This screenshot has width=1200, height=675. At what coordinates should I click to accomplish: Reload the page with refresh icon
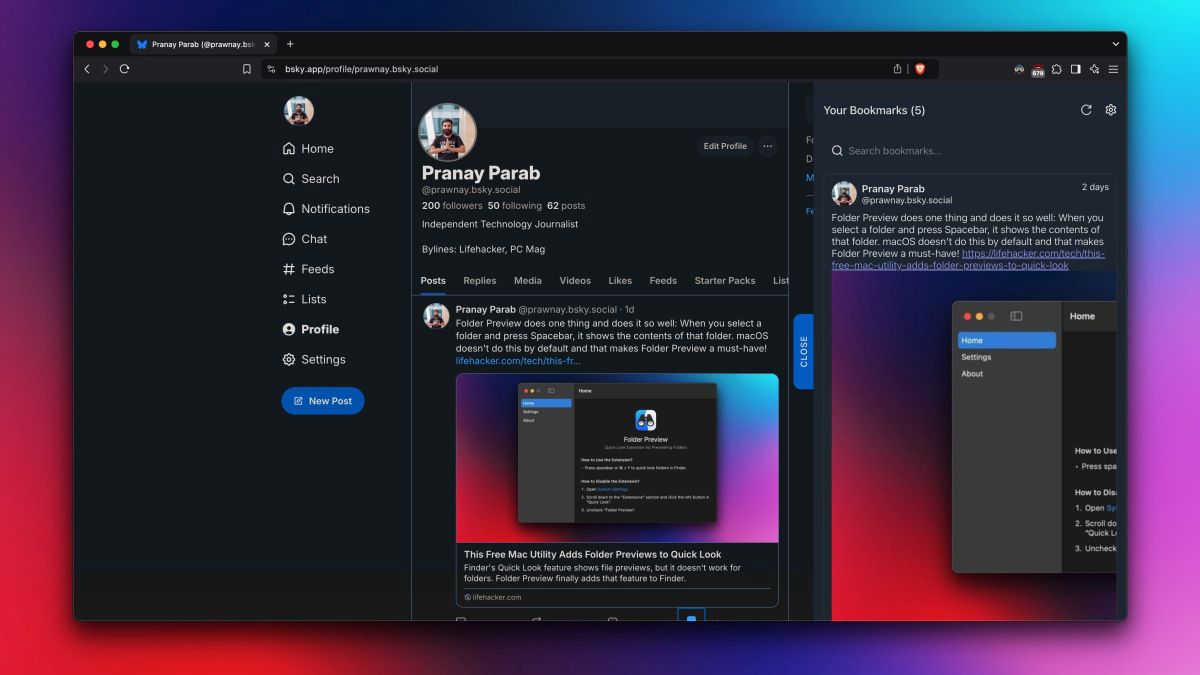coord(124,69)
